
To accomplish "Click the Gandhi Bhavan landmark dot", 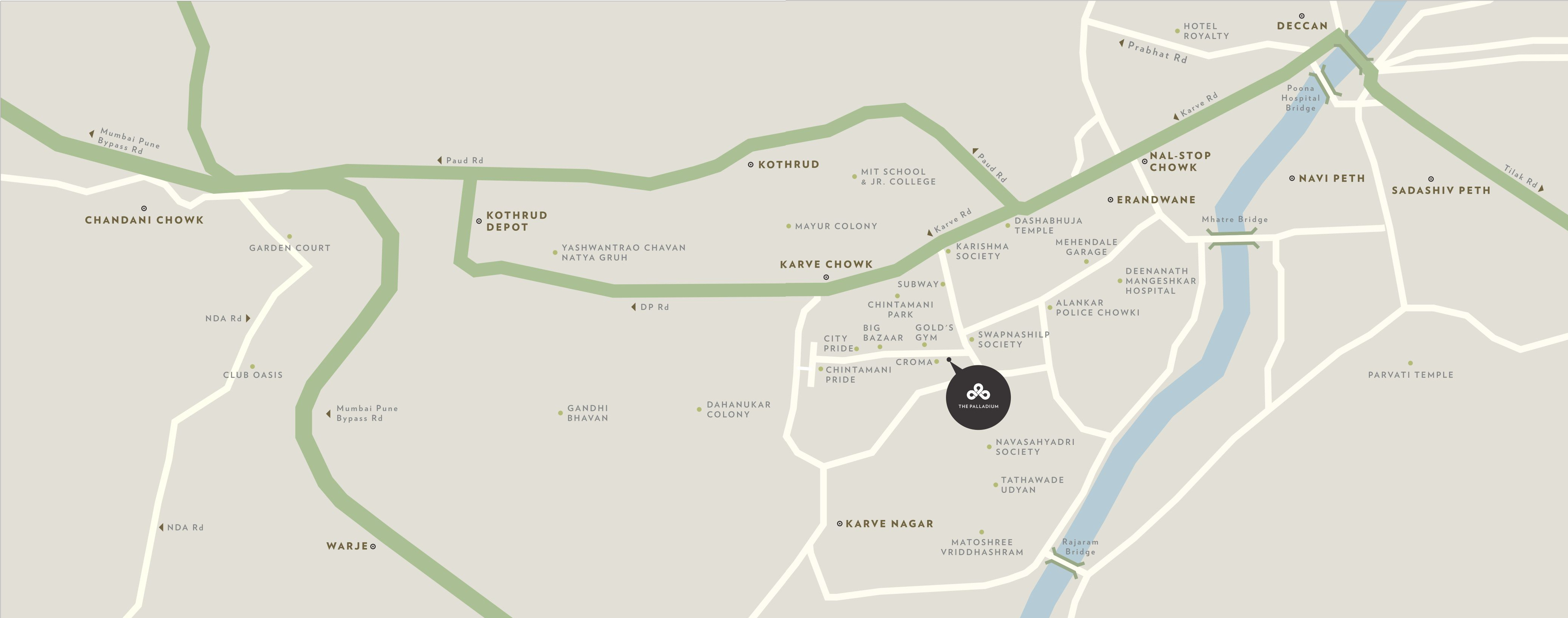I will (560, 414).
